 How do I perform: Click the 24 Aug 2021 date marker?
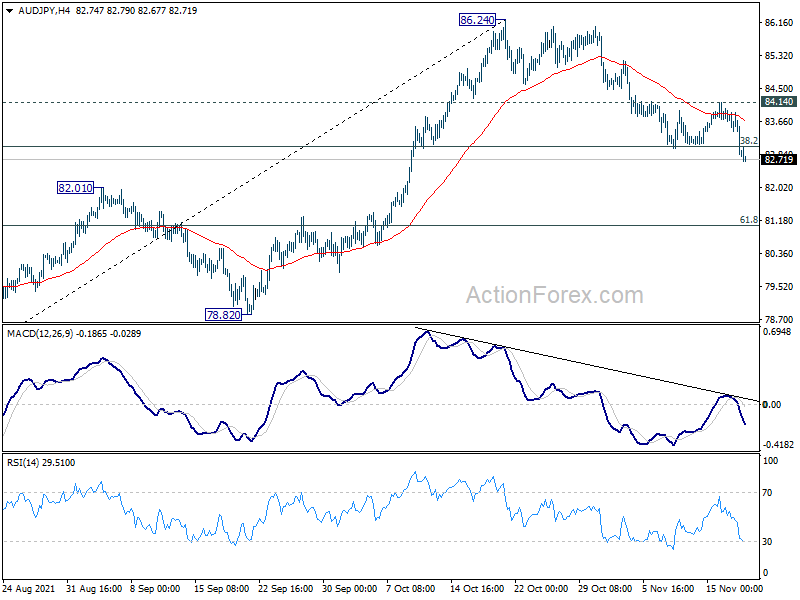[29, 588]
